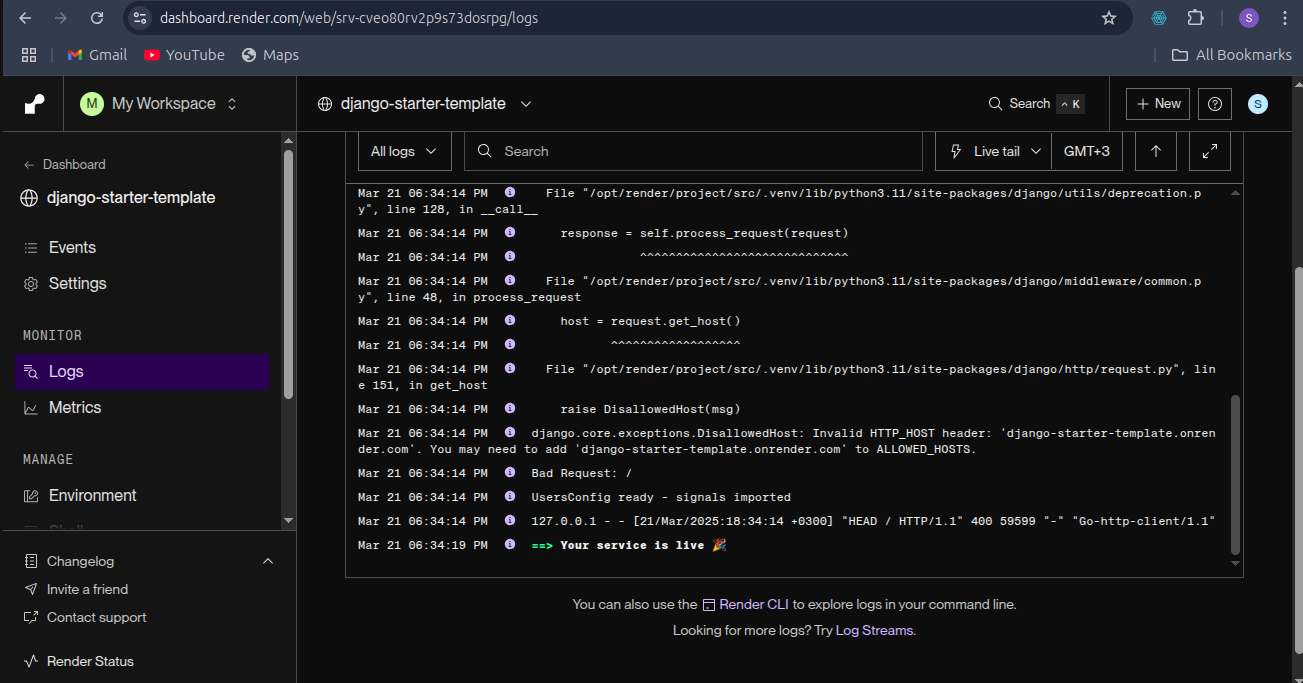Go back to Dashboard
1303x683 pixels.
pyautogui.click(x=64, y=164)
